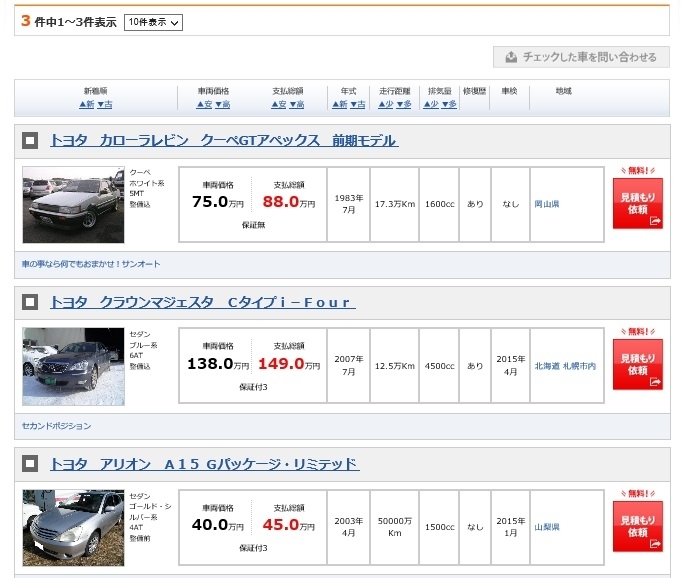Image resolution: width=681 pixels, height=578 pixels.
Task: Sort 走行距離 by most (▼多)
Action: pyautogui.click(x=403, y=104)
